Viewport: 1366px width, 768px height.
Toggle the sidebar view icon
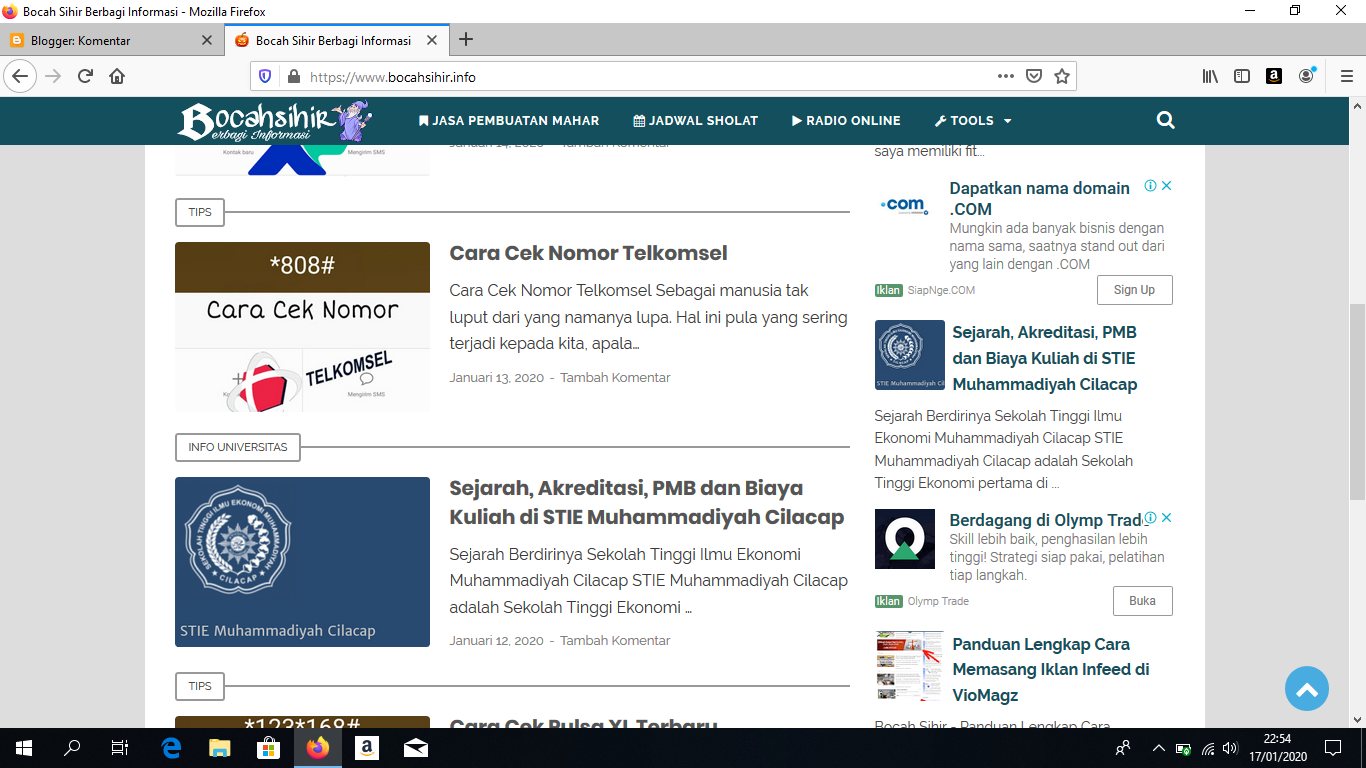pyautogui.click(x=1242, y=76)
